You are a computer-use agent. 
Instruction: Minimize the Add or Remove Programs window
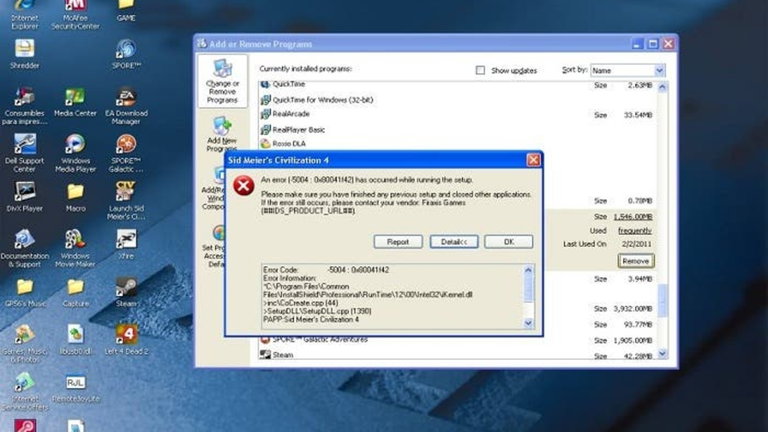click(x=637, y=44)
